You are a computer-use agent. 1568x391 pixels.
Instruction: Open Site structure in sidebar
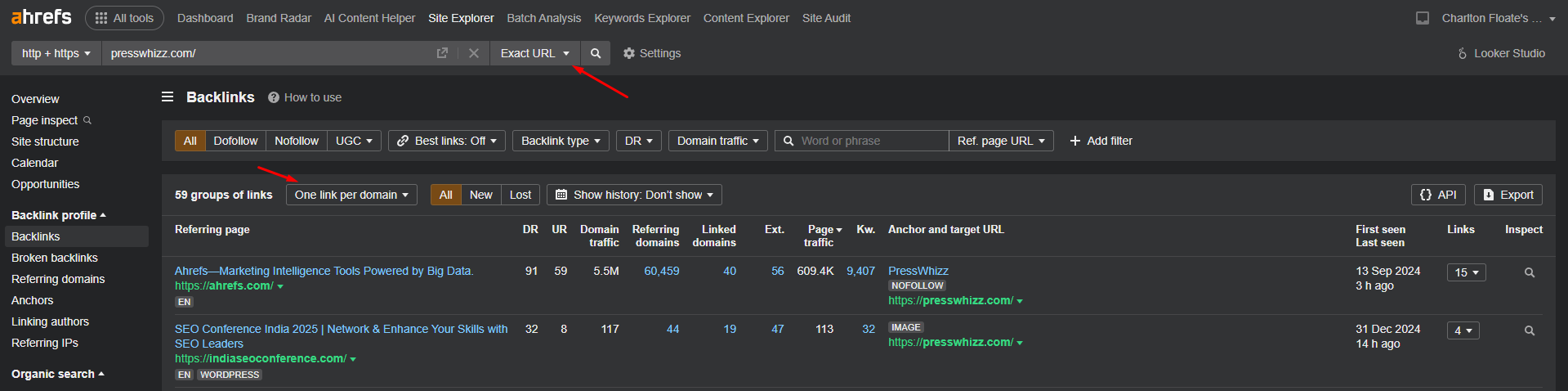click(x=45, y=142)
